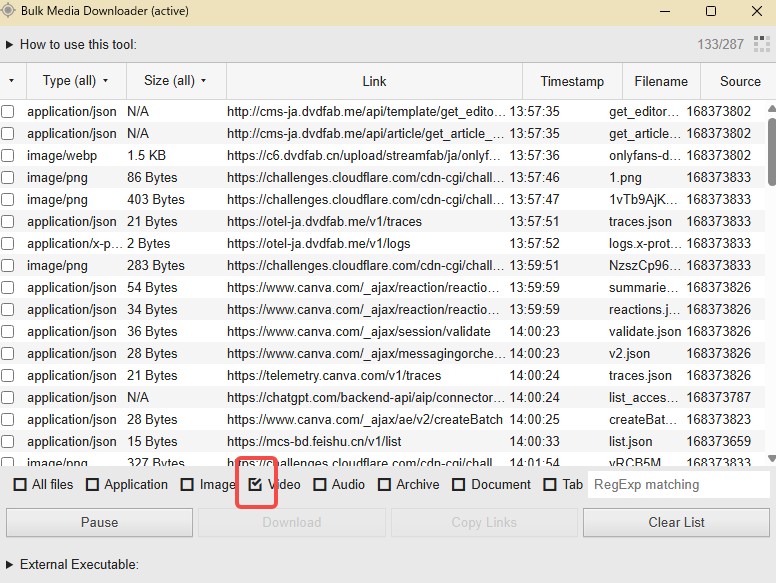Enable the Archive filter checkbox
Image resolution: width=776 pixels, height=583 pixels.
pos(384,485)
